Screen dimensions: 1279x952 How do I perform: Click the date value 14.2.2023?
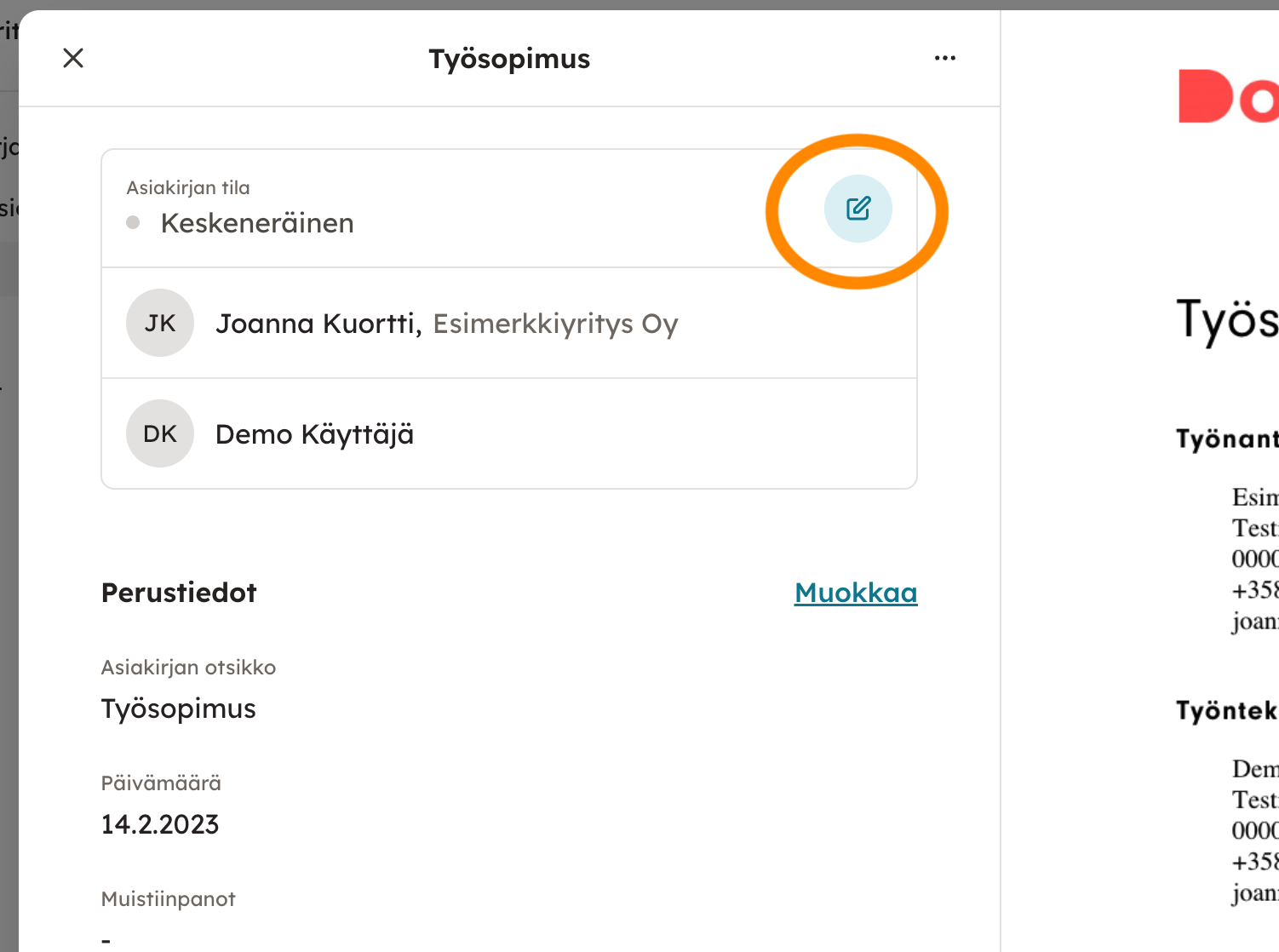point(160,824)
